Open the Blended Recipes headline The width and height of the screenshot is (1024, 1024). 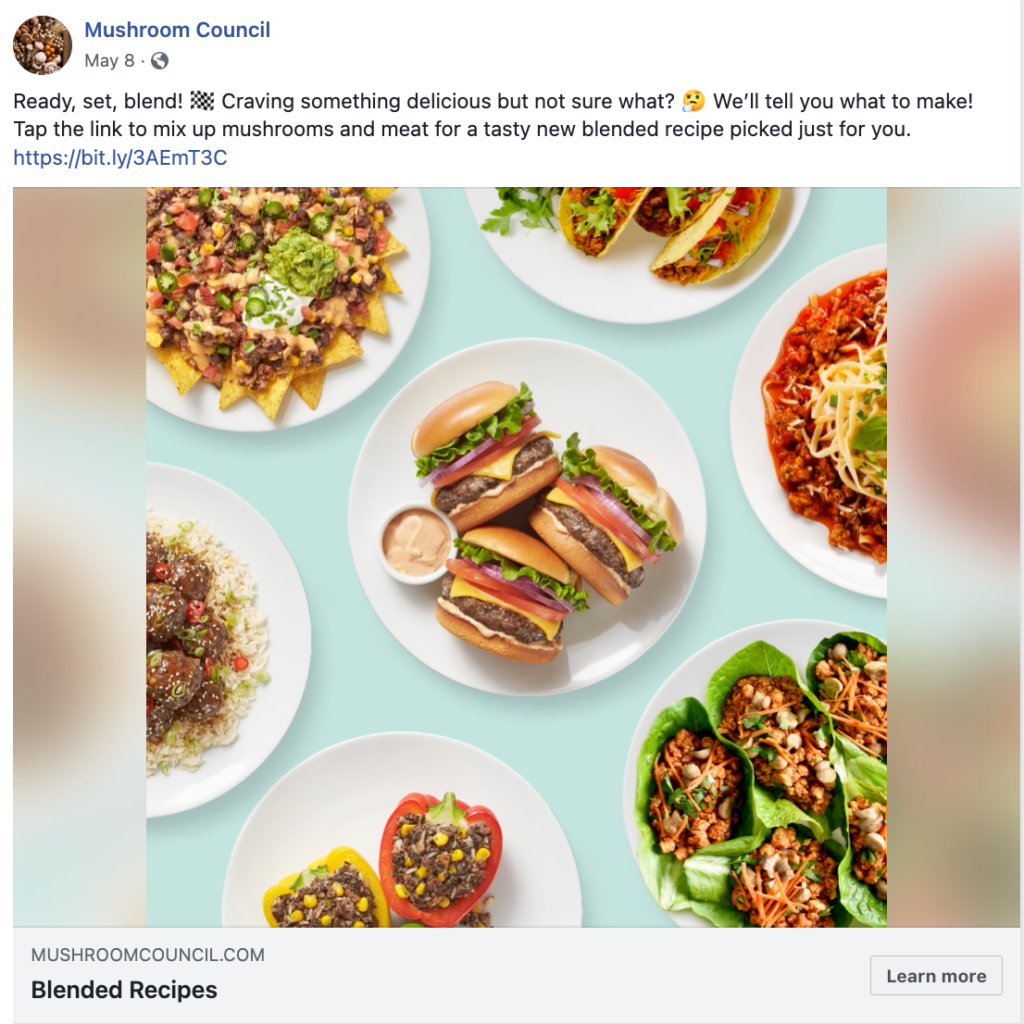click(124, 990)
